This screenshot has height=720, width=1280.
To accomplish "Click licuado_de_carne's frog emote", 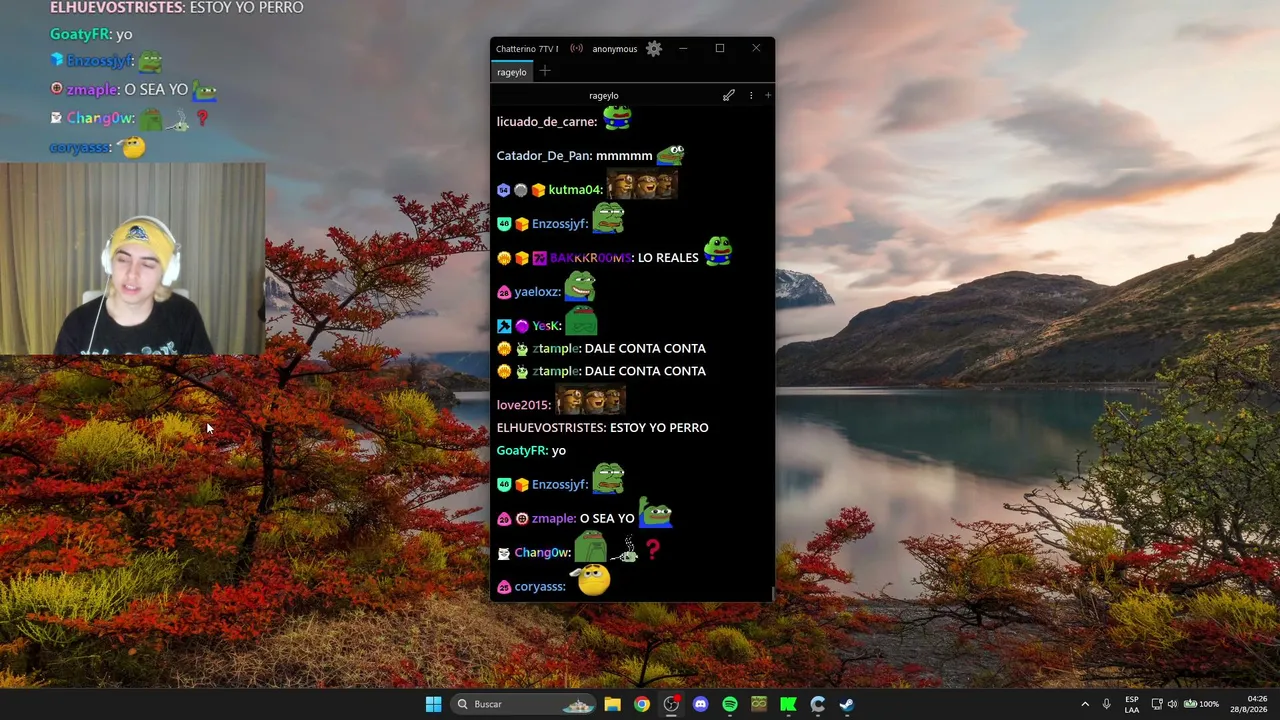I will coord(617,118).
